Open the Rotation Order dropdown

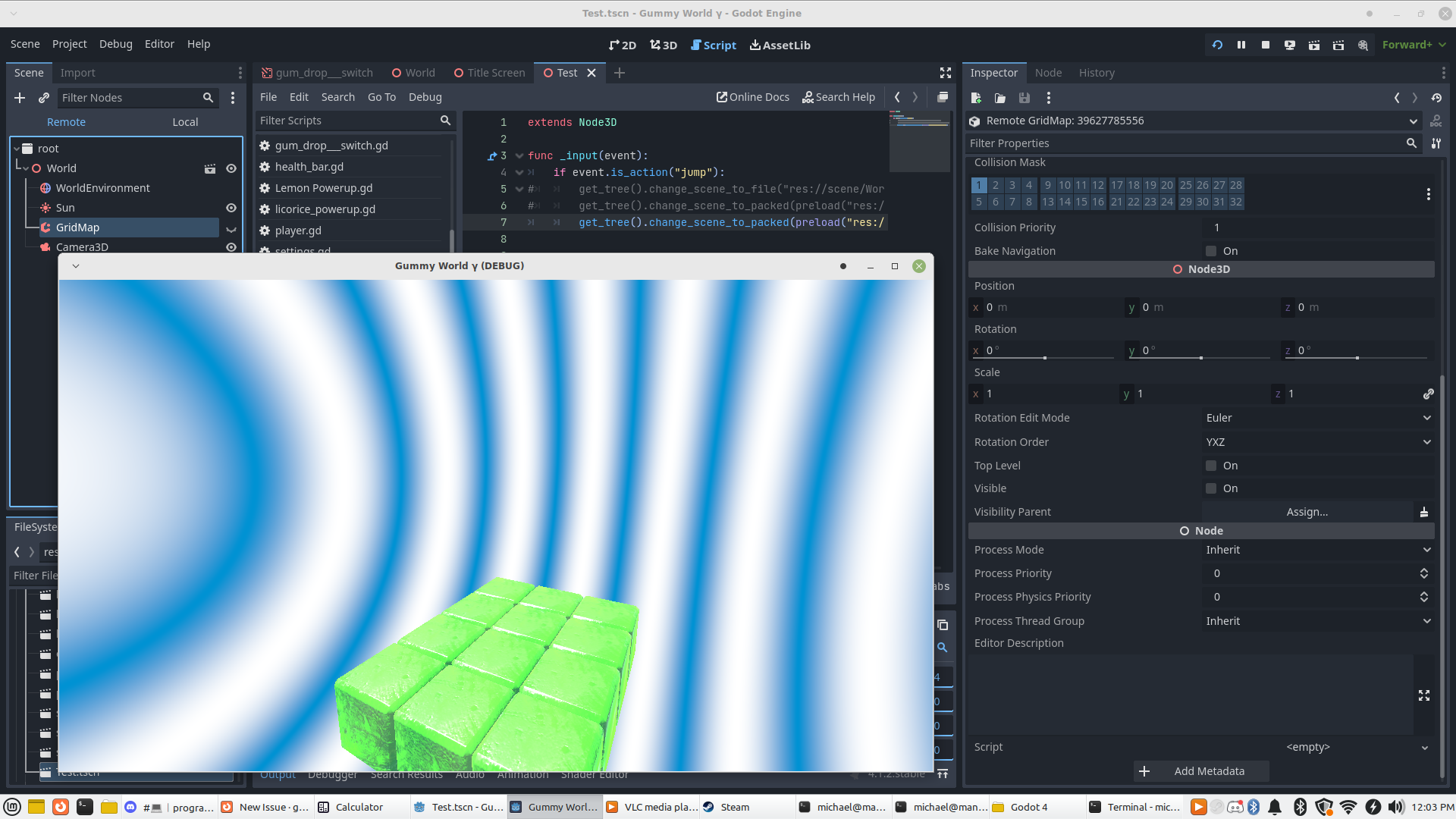coord(1318,442)
